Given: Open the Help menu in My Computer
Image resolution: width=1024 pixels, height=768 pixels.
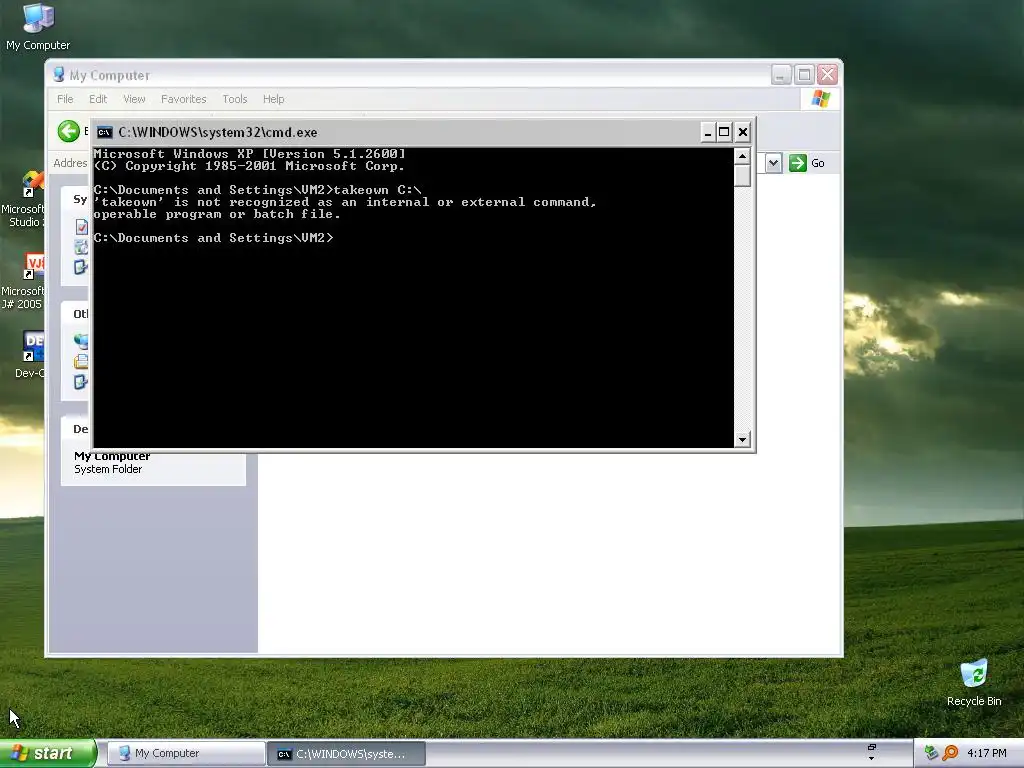Looking at the screenshot, I should [274, 99].
